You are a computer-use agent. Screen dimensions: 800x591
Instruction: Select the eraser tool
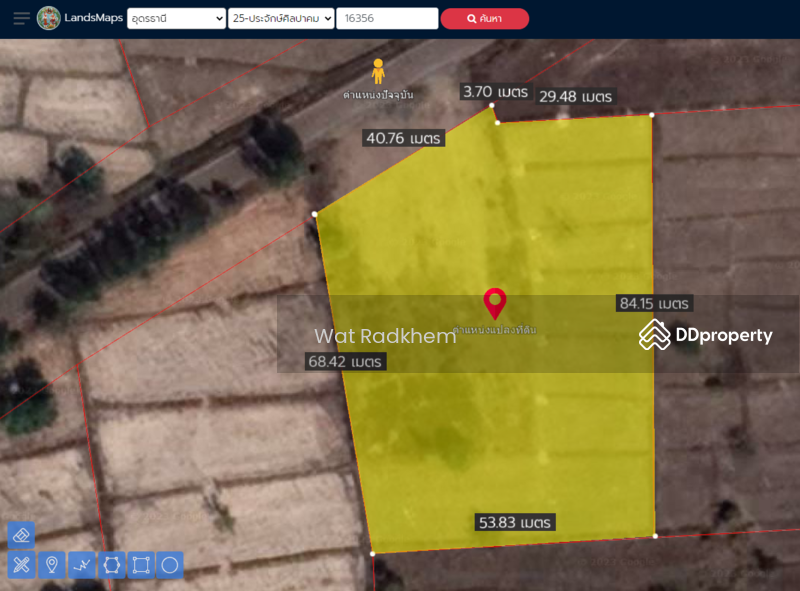pyautogui.click(x=21, y=535)
